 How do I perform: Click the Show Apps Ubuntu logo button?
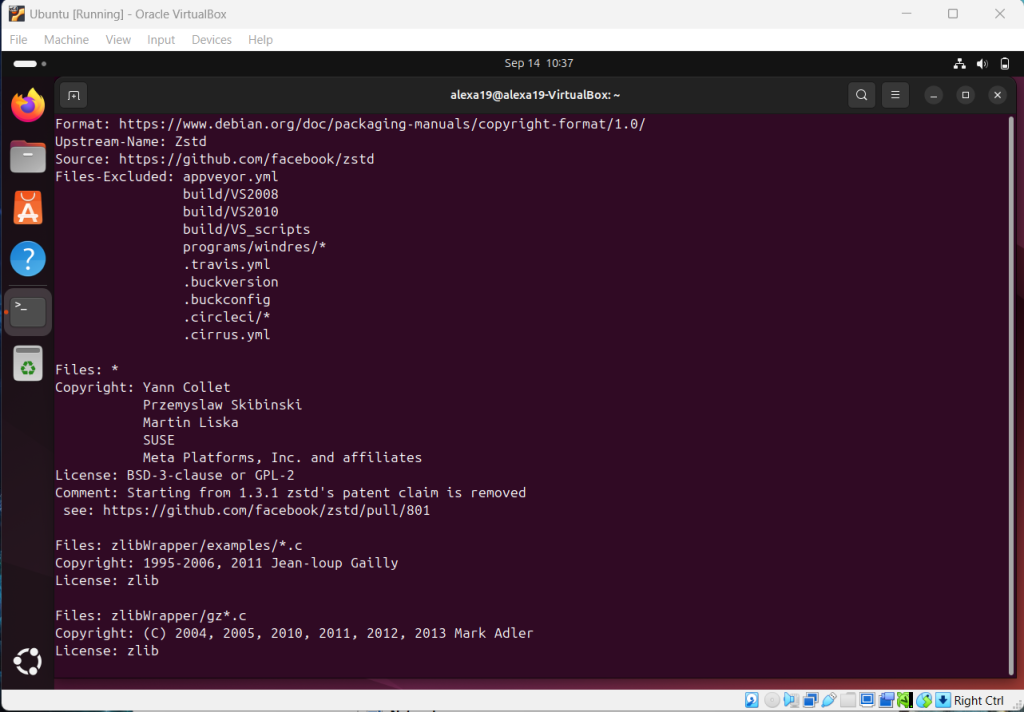tap(28, 661)
